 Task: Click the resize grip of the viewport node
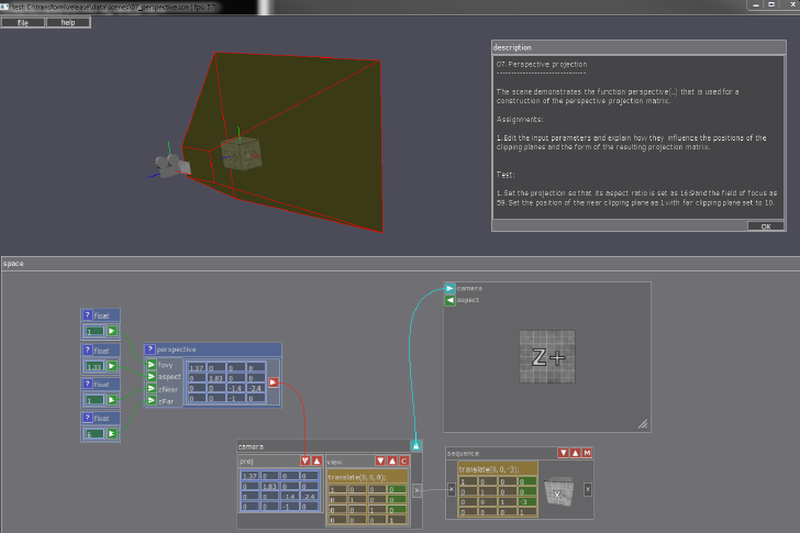tap(643, 424)
